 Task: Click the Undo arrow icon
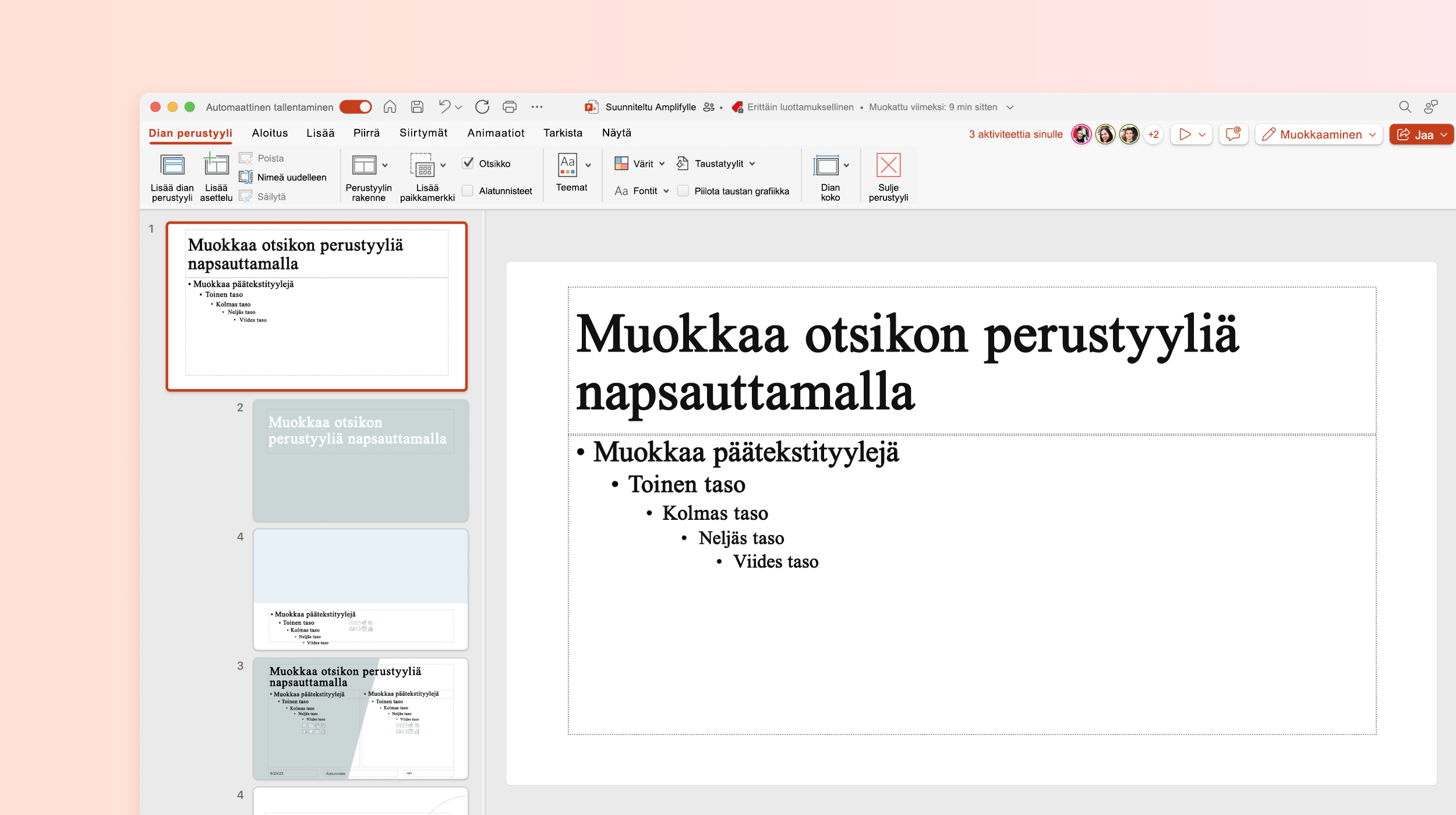444,107
